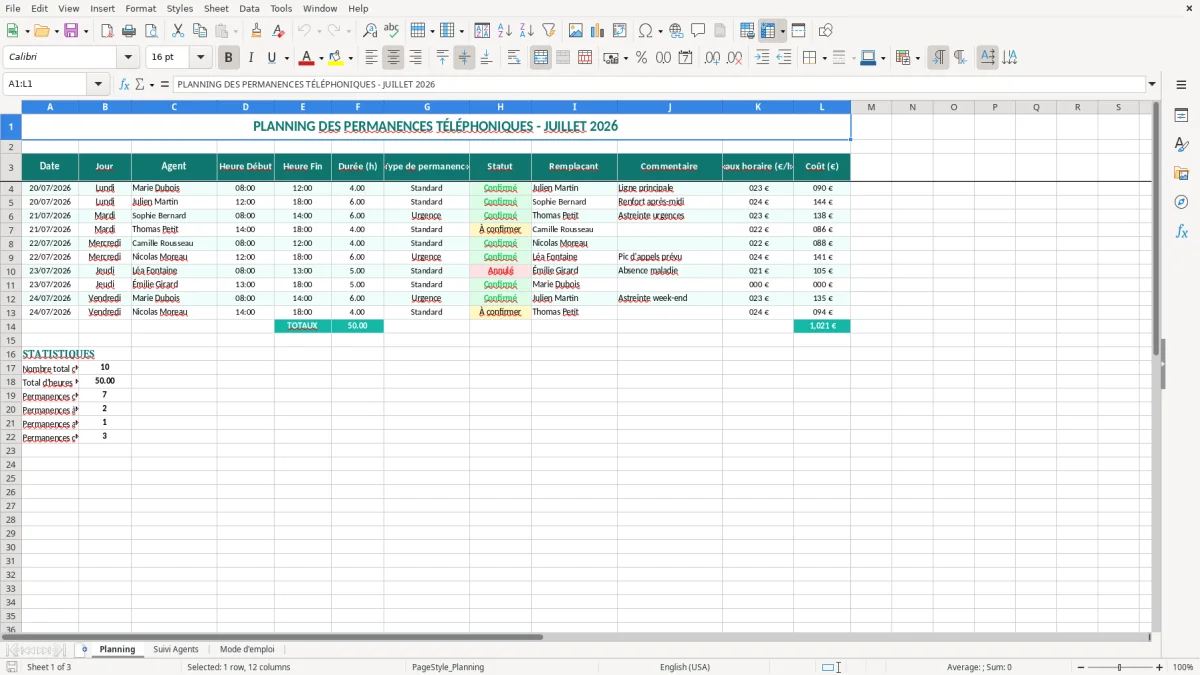Click the formula input line
The height and width of the screenshot is (675, 1200).
659,84
